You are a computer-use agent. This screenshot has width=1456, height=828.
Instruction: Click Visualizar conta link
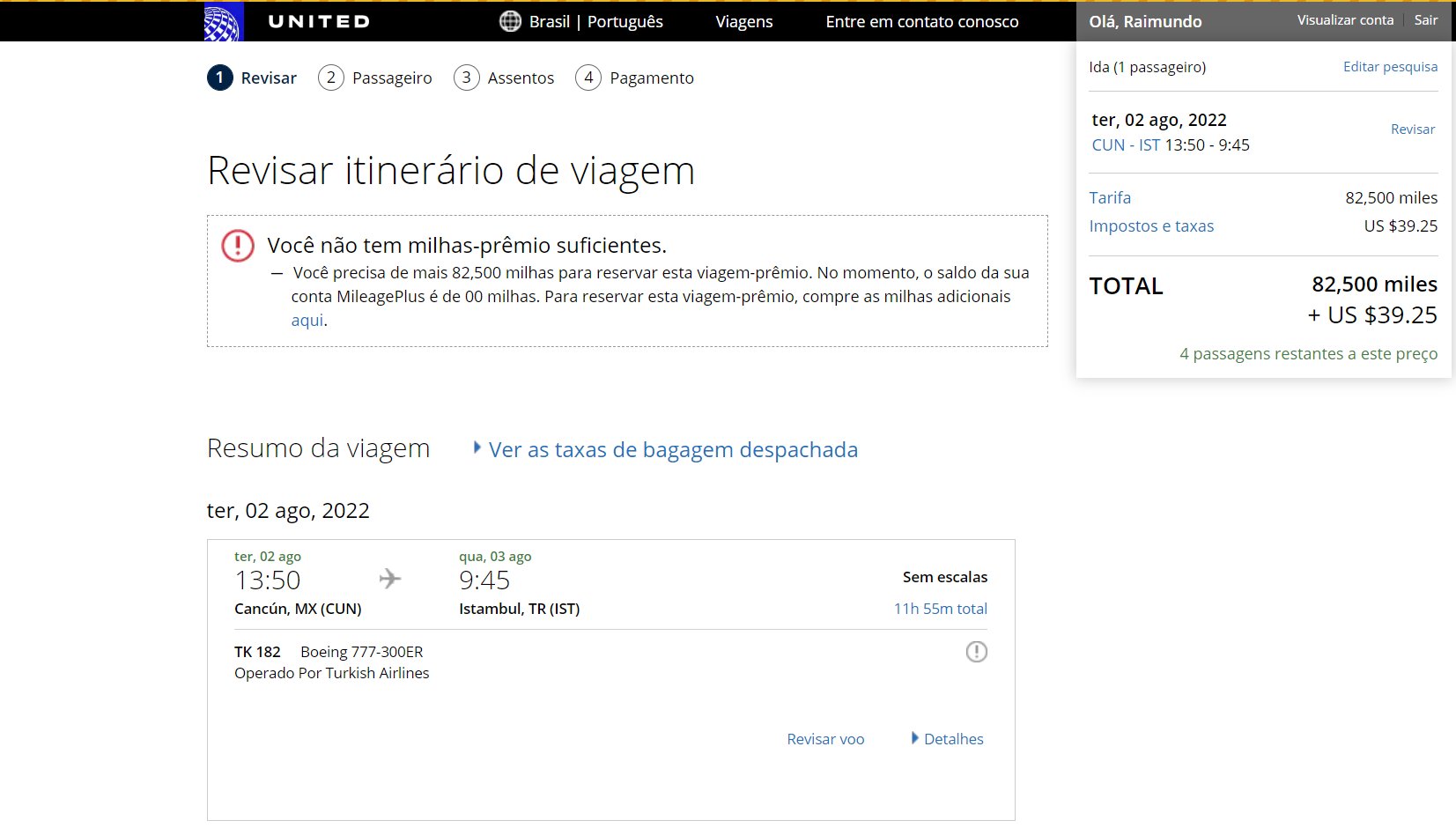[x=1345, y=19]
